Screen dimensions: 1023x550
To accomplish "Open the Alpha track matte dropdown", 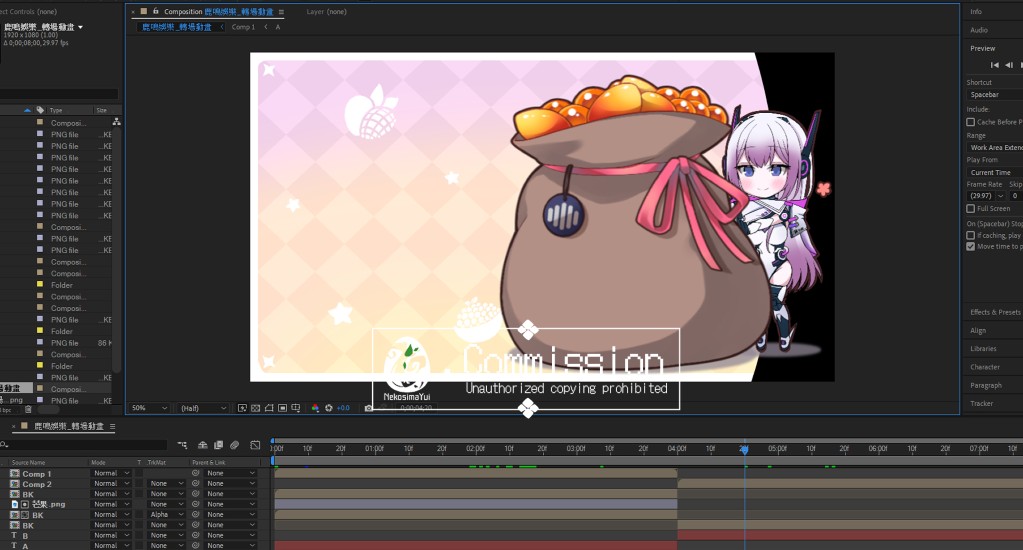I will point(167,515).
